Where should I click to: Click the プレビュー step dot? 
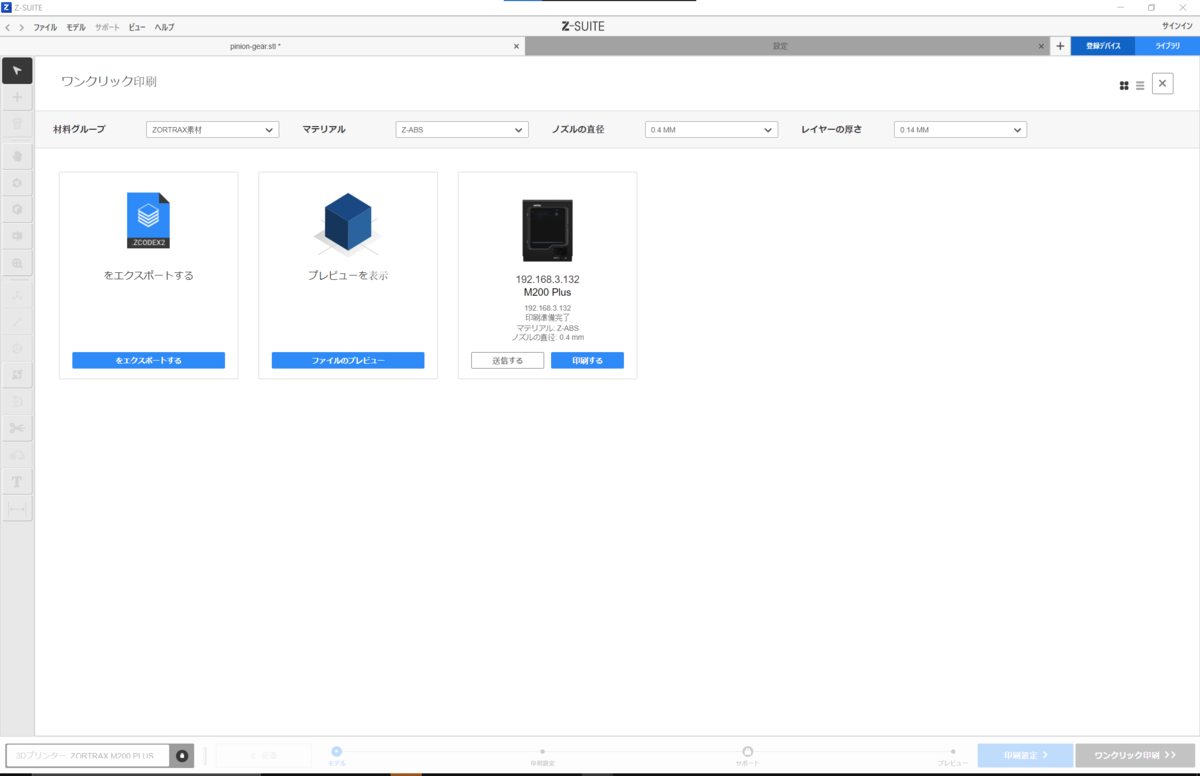coord(953,751)
